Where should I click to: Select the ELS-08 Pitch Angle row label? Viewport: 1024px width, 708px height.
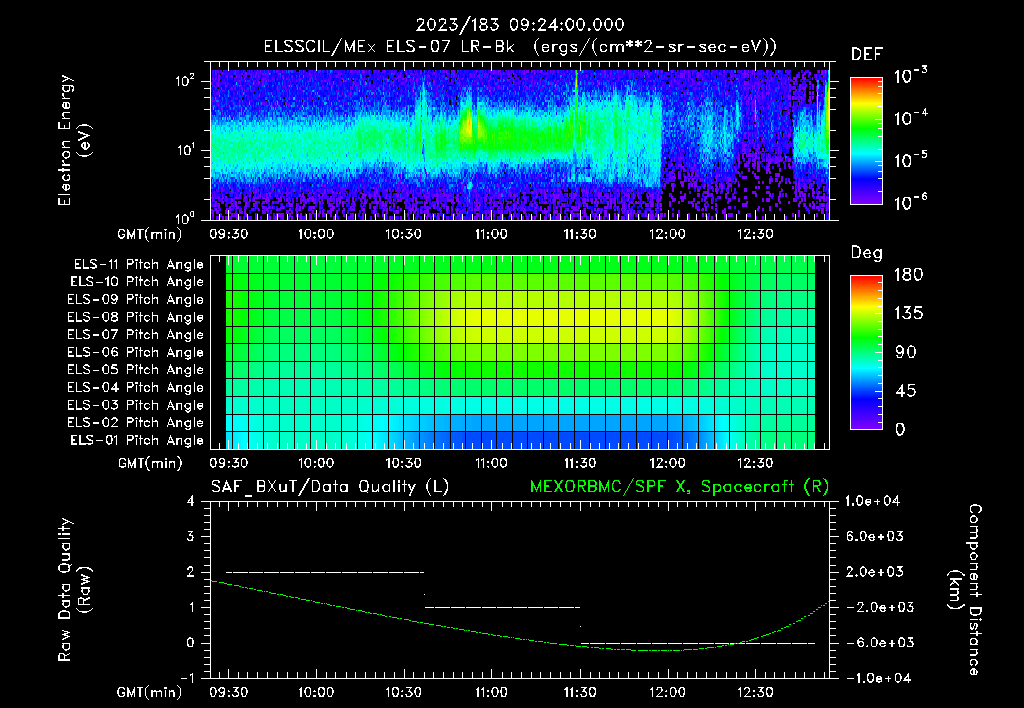[x=136, y=317]
